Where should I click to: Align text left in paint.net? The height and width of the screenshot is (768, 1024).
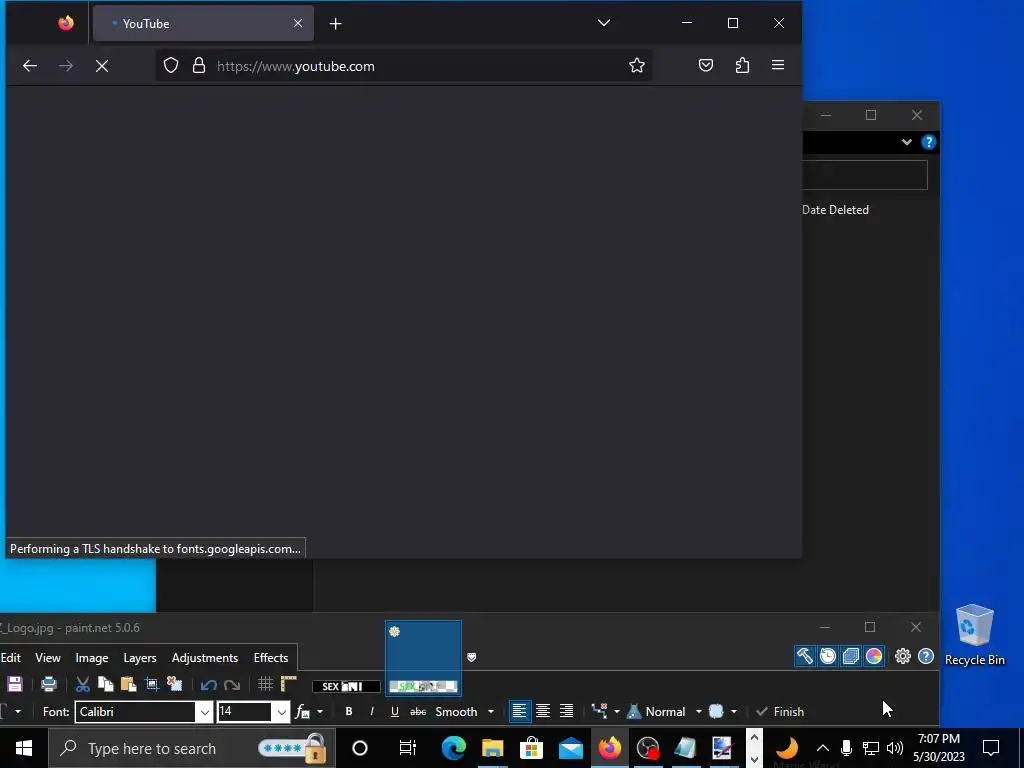click(519, 711)
